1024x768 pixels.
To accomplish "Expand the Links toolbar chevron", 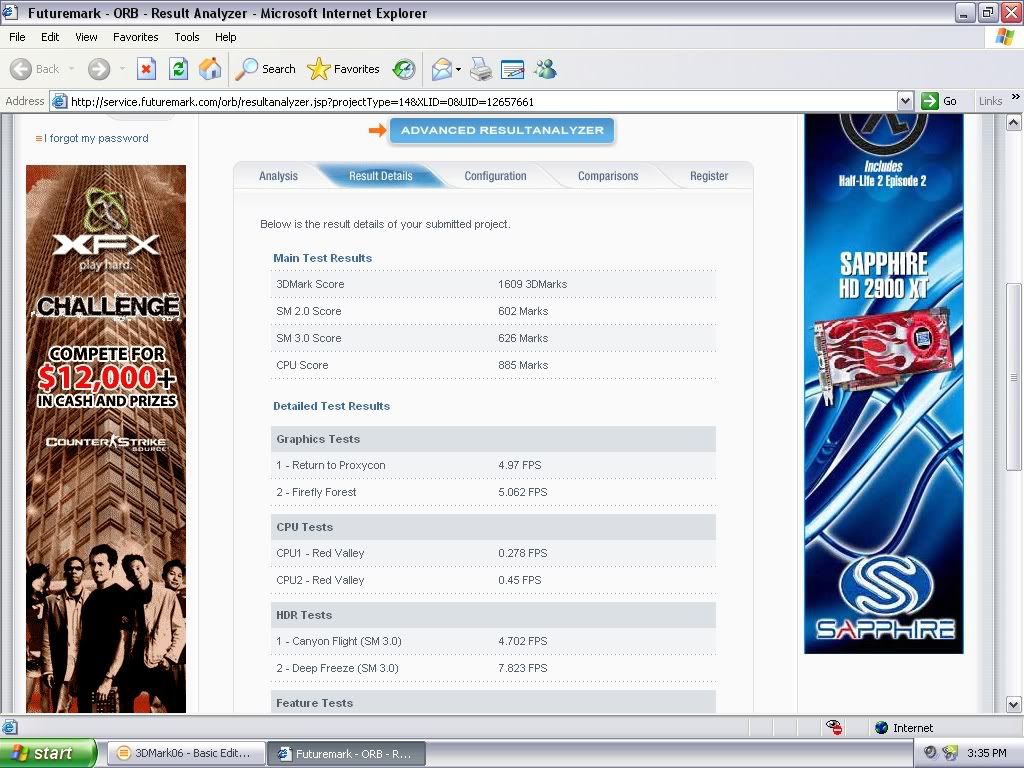I will tap(1012, 101).
